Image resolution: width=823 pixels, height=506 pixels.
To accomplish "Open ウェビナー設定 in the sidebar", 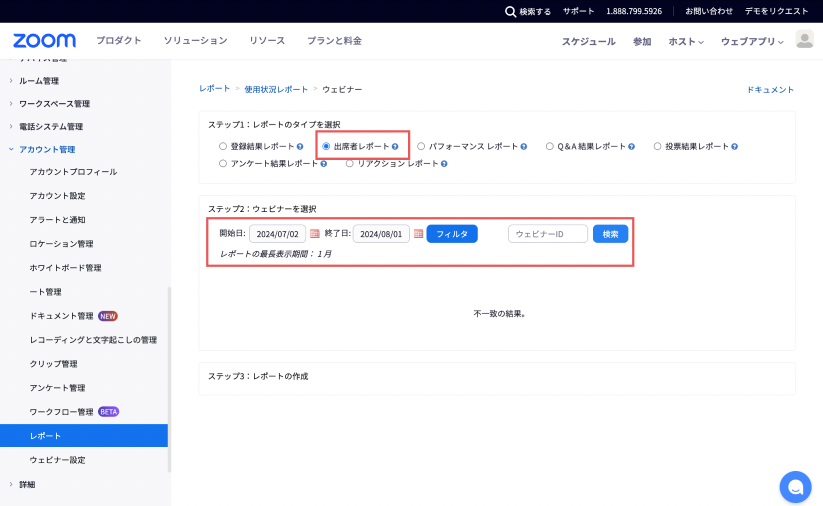I will pyautogui.click(x=57, y=460).
